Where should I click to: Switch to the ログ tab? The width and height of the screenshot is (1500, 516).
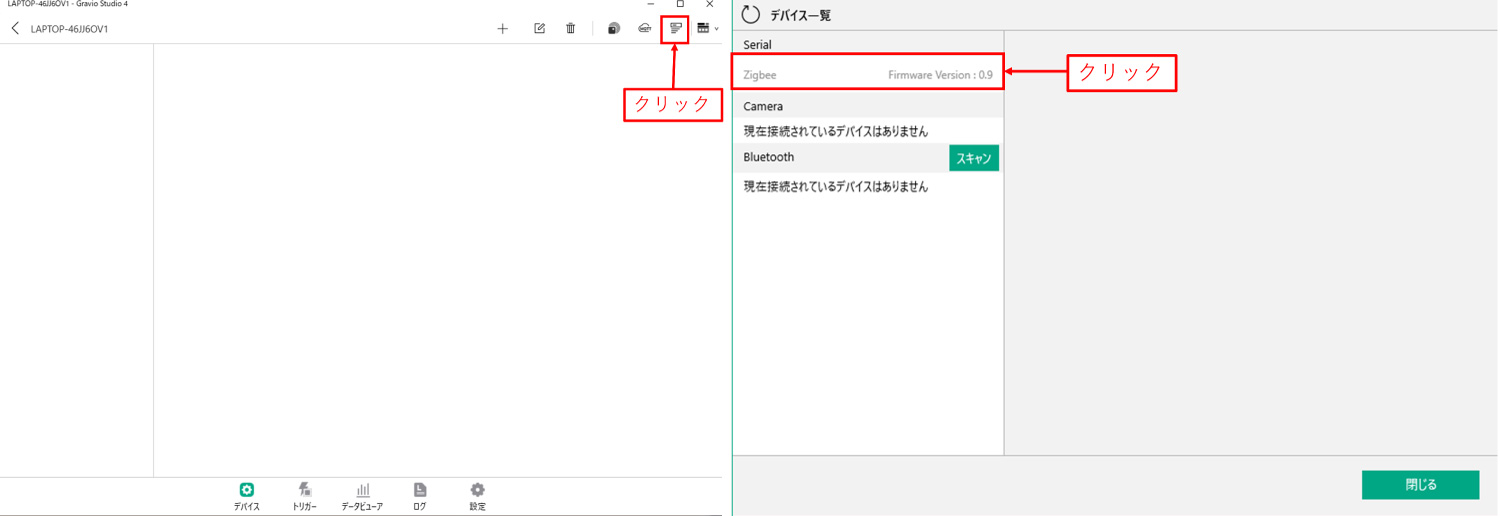[420, 496]
